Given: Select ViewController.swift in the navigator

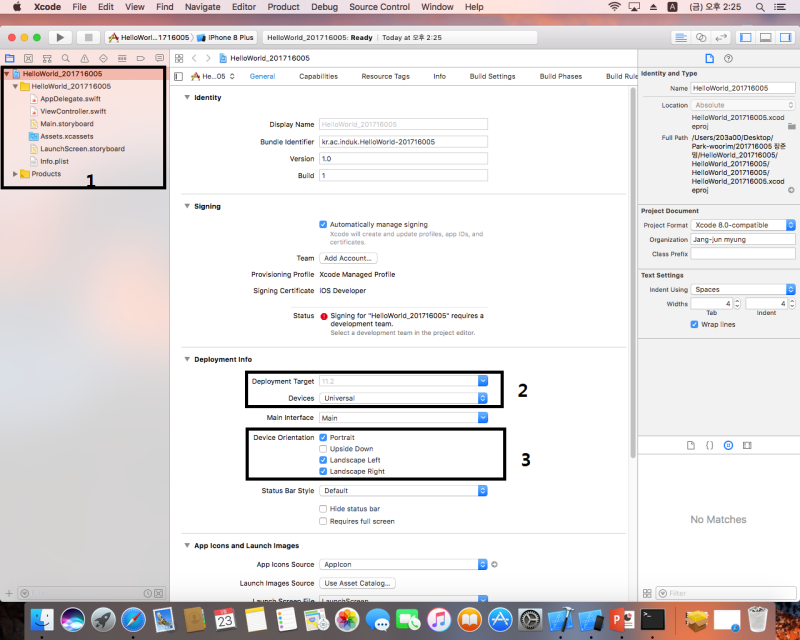Looking at the screenshot, I should [x=73, y=111].
